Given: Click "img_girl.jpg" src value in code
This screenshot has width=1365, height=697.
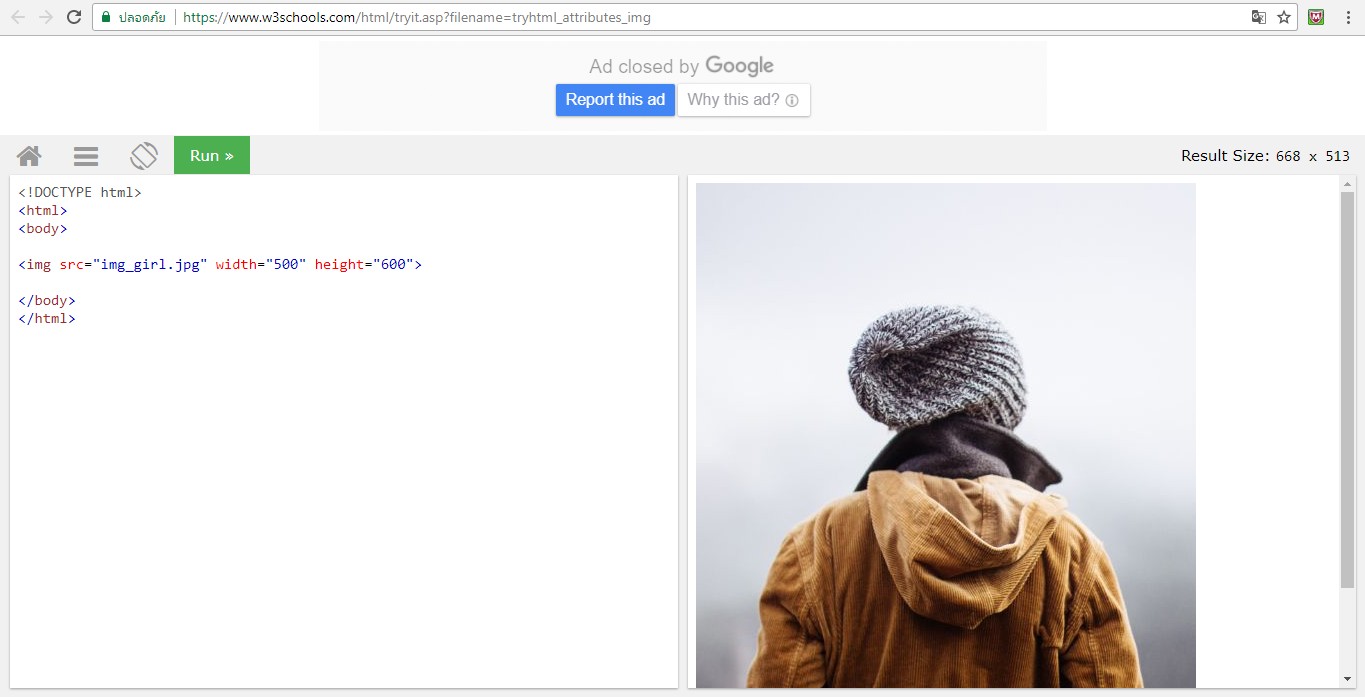Looking at the screenshot, I should (149, 264).
